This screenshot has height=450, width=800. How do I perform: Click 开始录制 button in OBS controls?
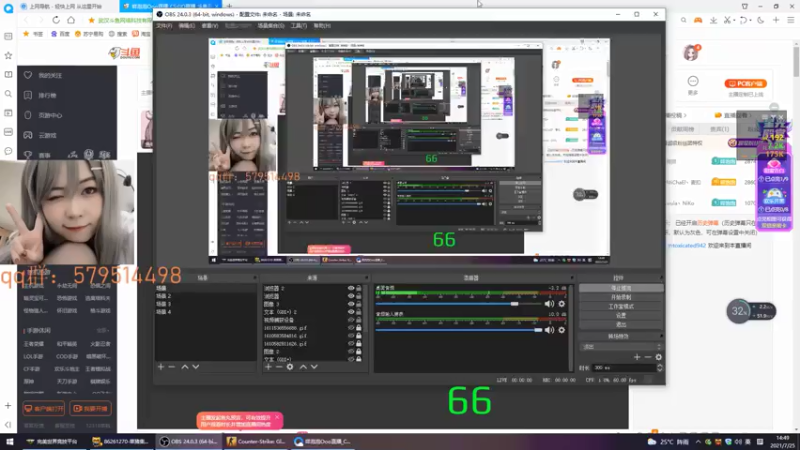point(621,297)
